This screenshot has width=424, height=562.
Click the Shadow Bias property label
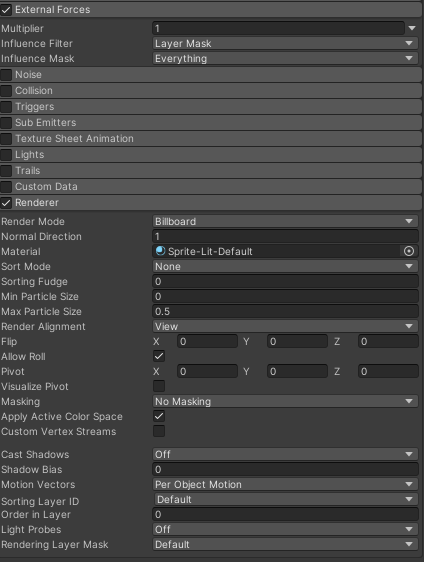32,470
